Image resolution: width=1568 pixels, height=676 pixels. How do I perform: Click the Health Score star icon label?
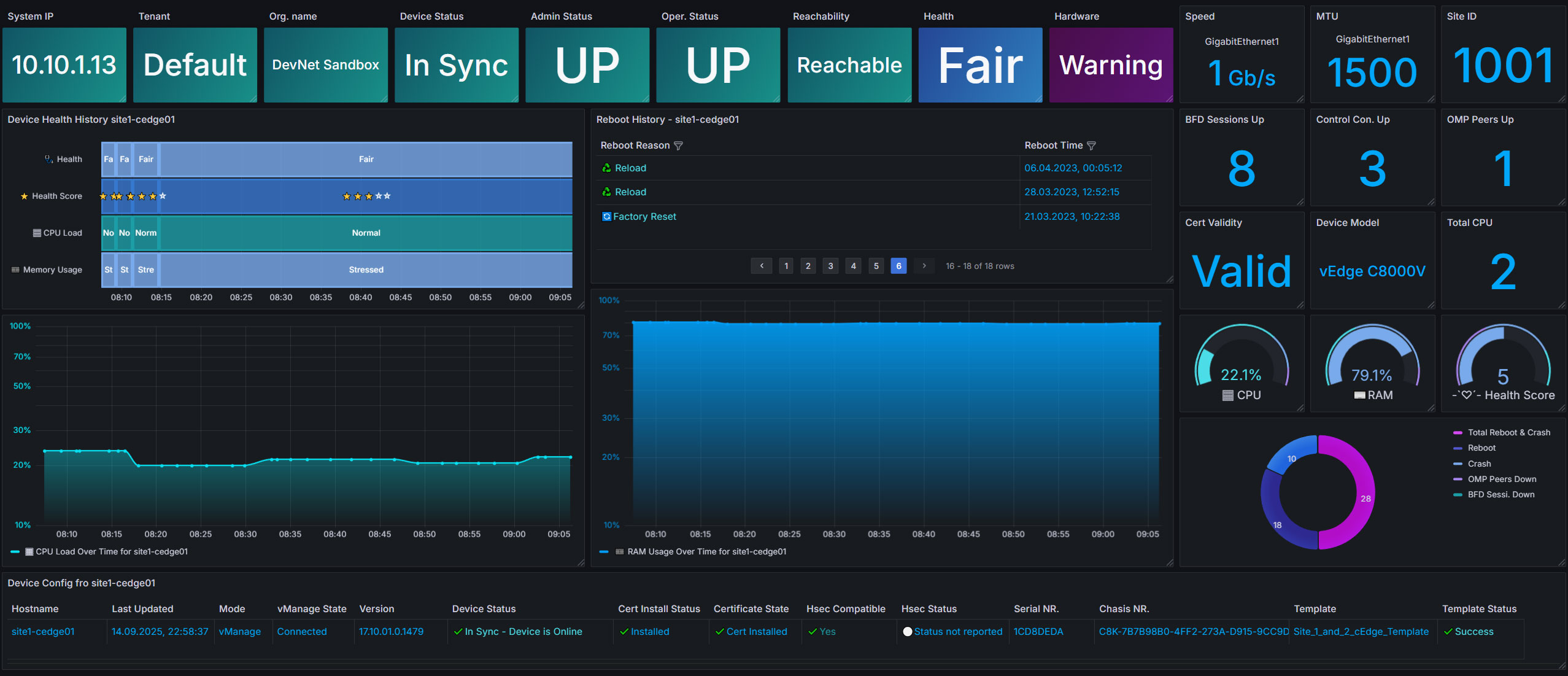pyautogui.click(x=25, y=196)
